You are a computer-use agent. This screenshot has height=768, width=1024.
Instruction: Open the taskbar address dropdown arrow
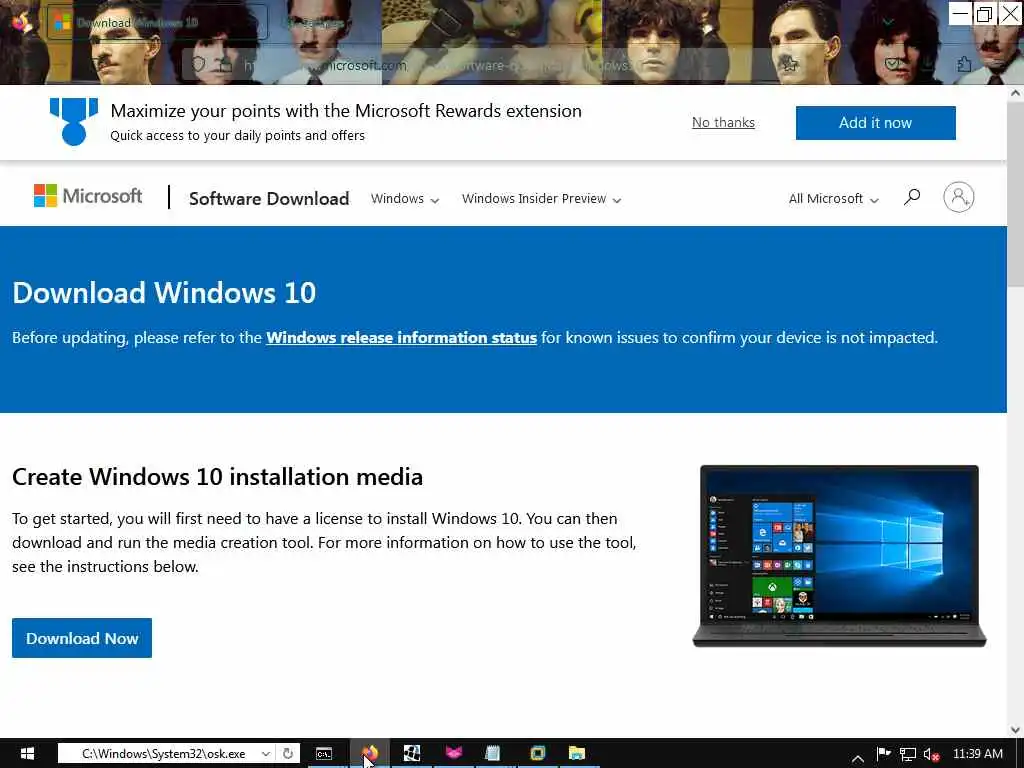[x=266, y=753]
